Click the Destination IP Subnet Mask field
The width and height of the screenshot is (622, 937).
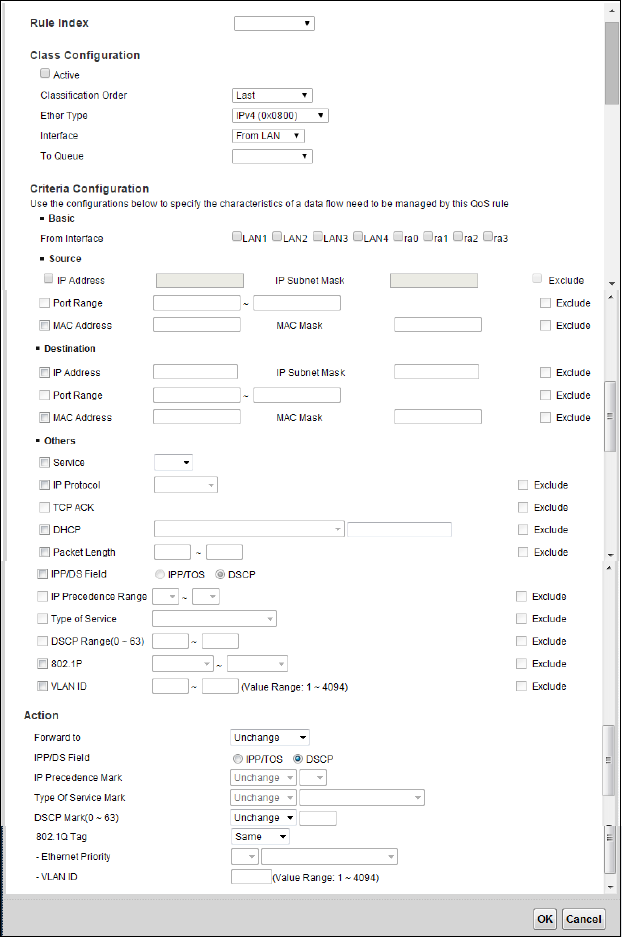coord(436,372)
